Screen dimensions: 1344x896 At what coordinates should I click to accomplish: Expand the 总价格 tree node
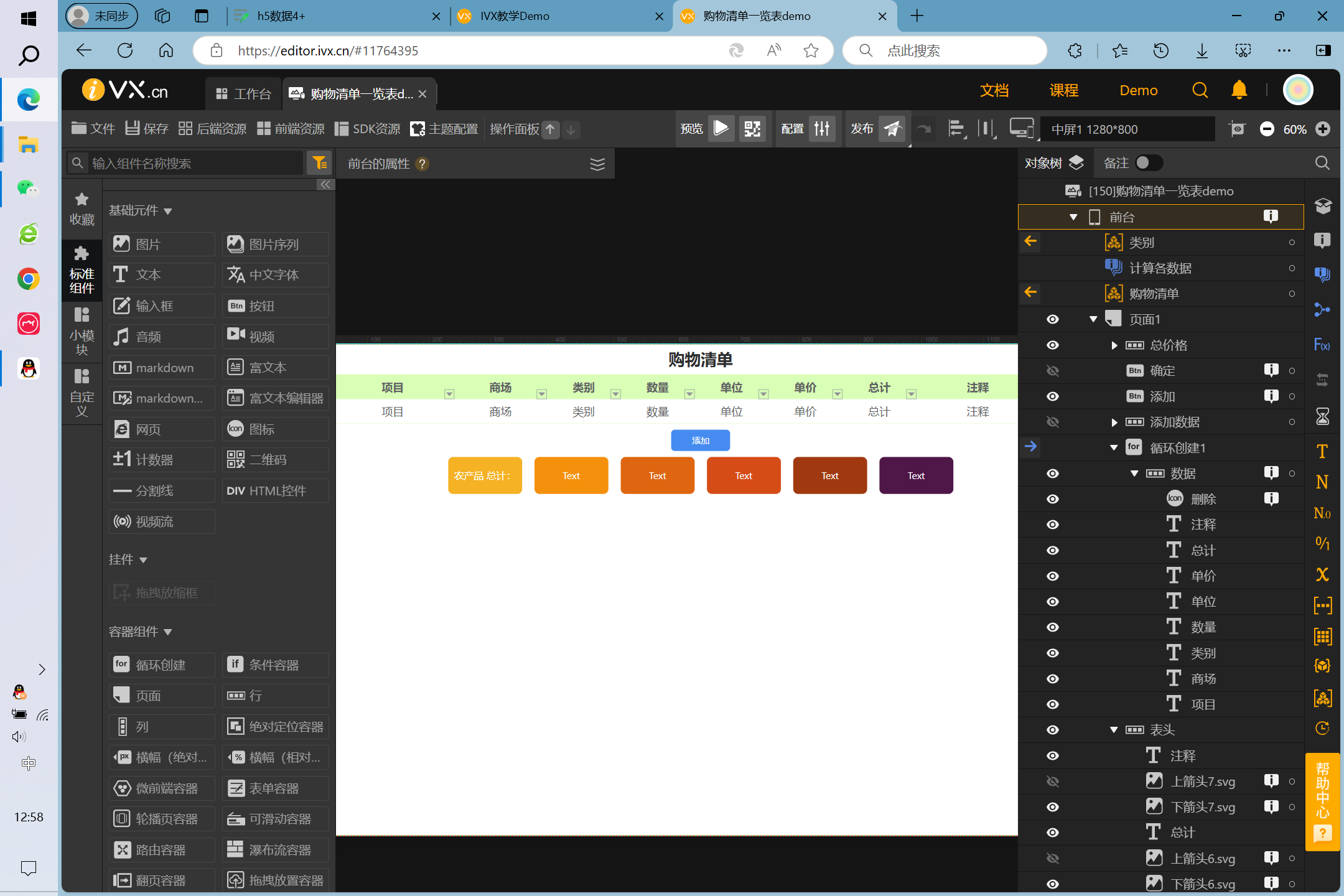point(1115,345)
